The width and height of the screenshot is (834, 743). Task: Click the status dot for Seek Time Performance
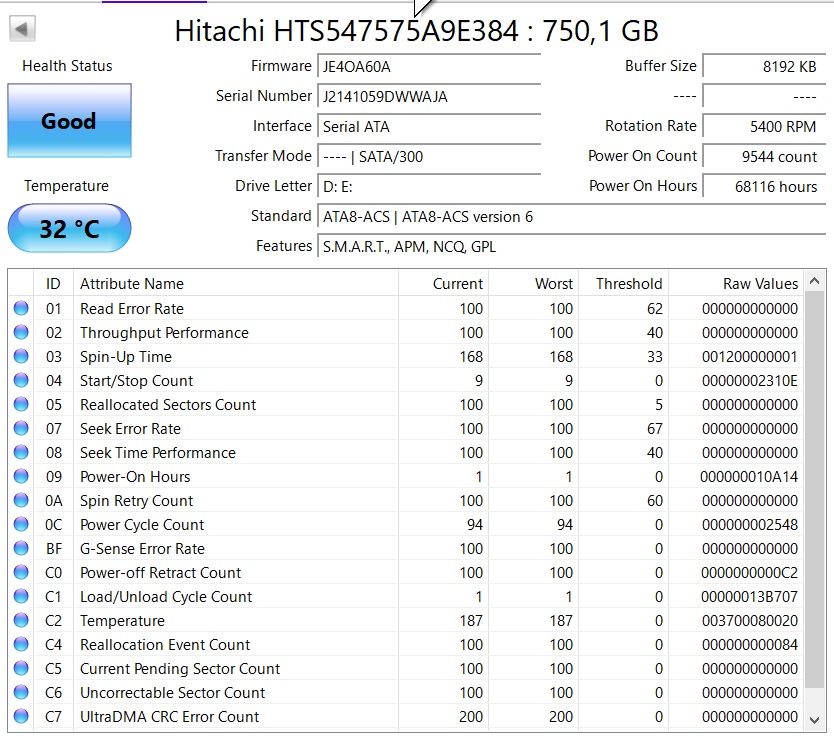pyautogui.click(x=21, y=452)
